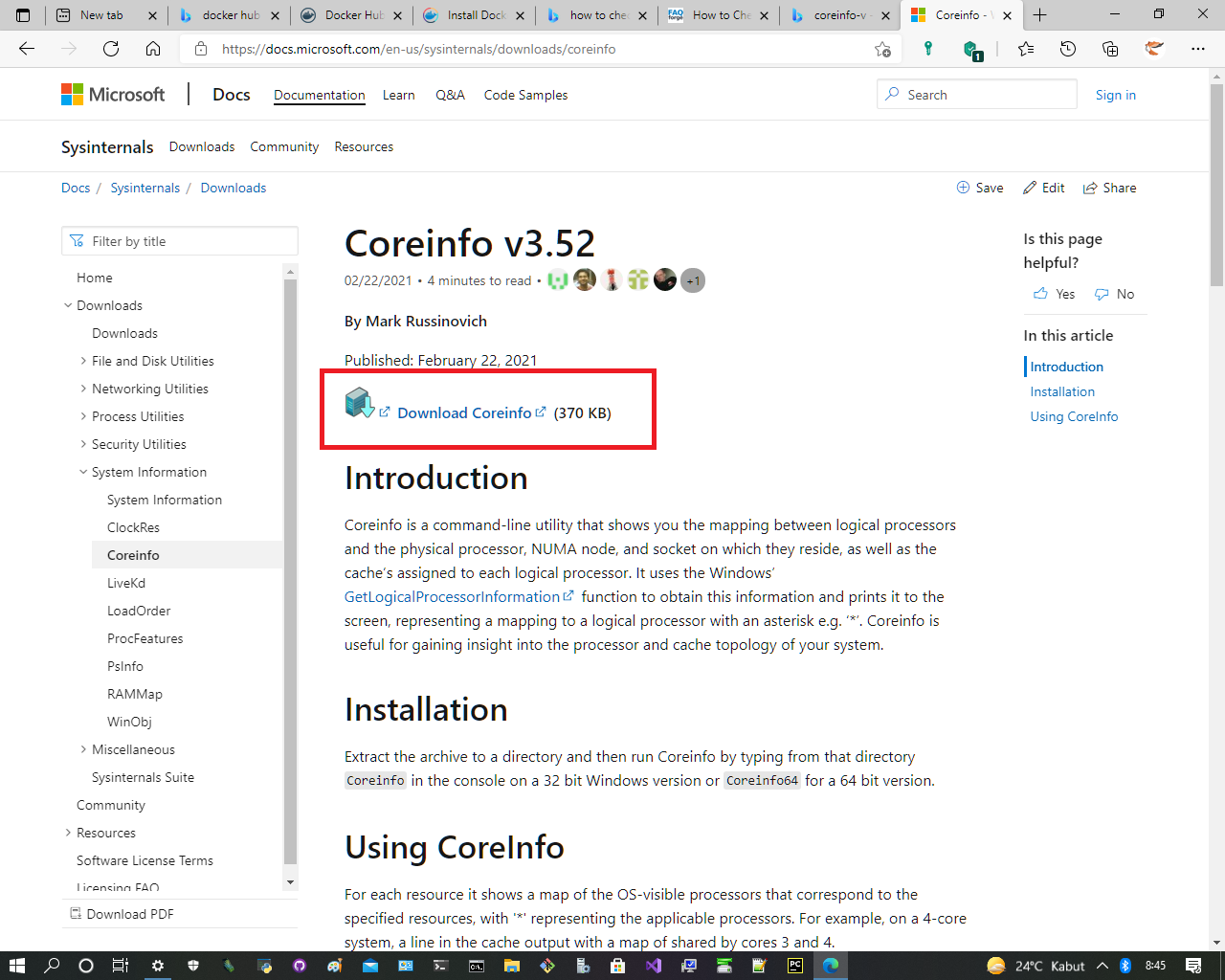This screenshot has width=1225, height=980.
Task: Vote Yes for page helpful
Action: point(1055,294)
